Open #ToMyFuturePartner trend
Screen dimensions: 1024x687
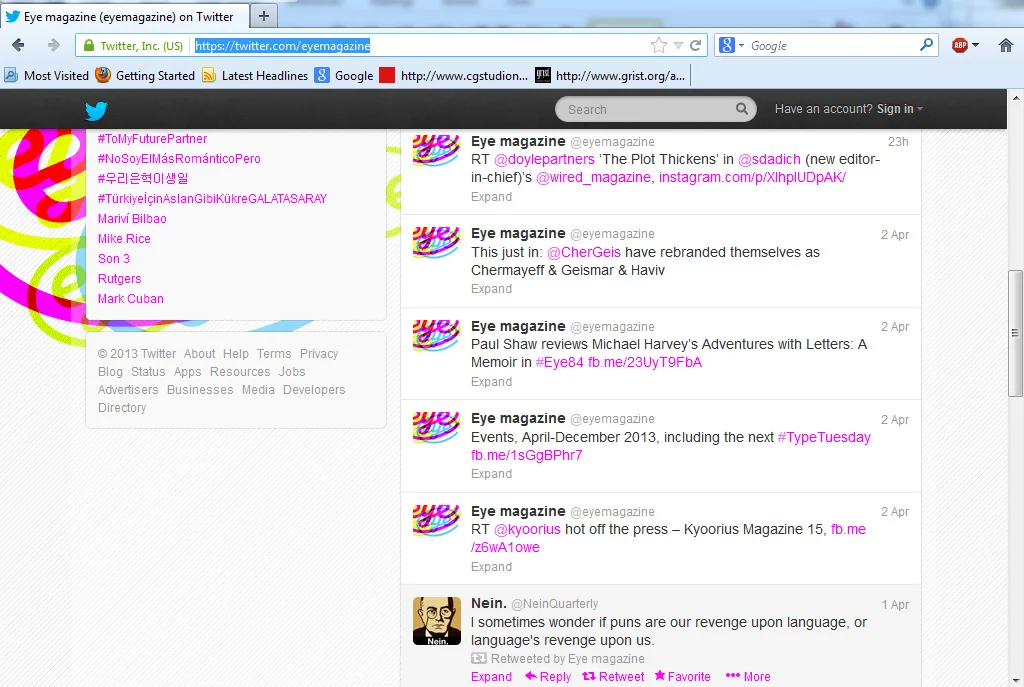pyautogui.click(x=152, y=138)
